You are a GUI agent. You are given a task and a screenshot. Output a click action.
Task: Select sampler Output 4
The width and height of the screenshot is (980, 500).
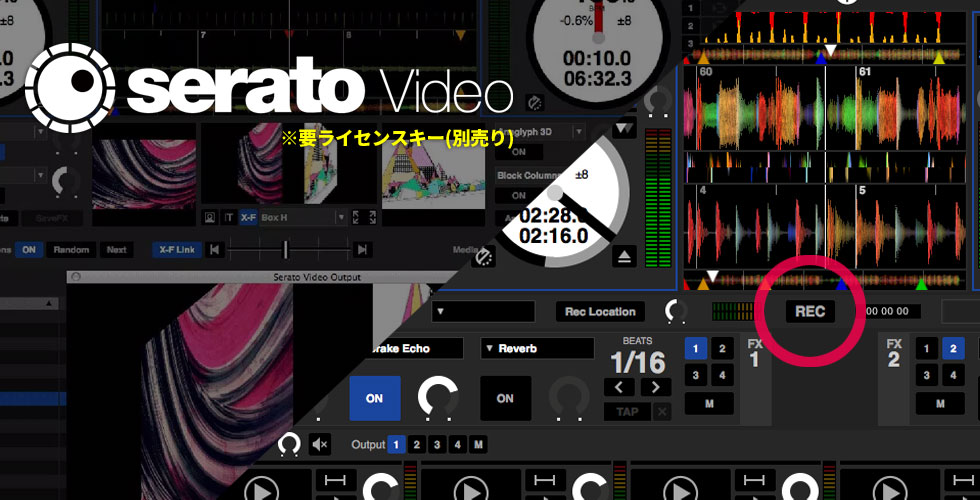458,445
